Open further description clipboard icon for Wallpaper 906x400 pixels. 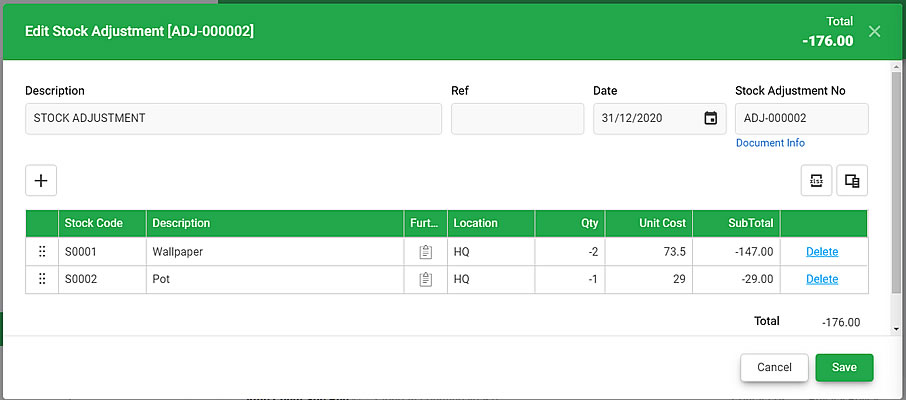[426, 252]
